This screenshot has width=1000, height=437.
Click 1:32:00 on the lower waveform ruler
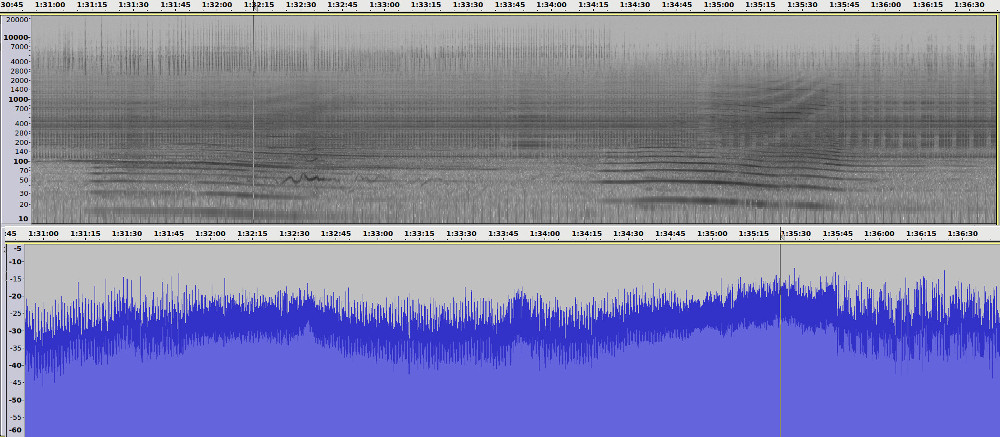[210, 233]
